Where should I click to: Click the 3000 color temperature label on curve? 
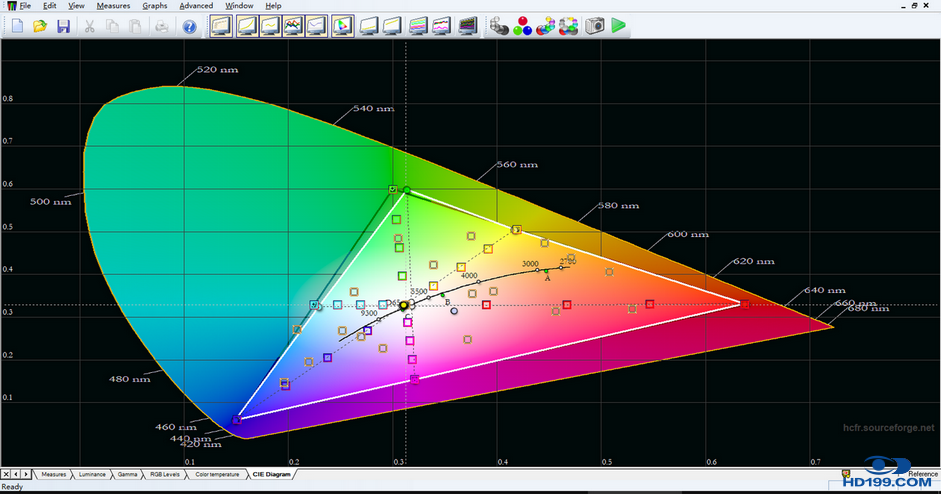tap(530, 264)
